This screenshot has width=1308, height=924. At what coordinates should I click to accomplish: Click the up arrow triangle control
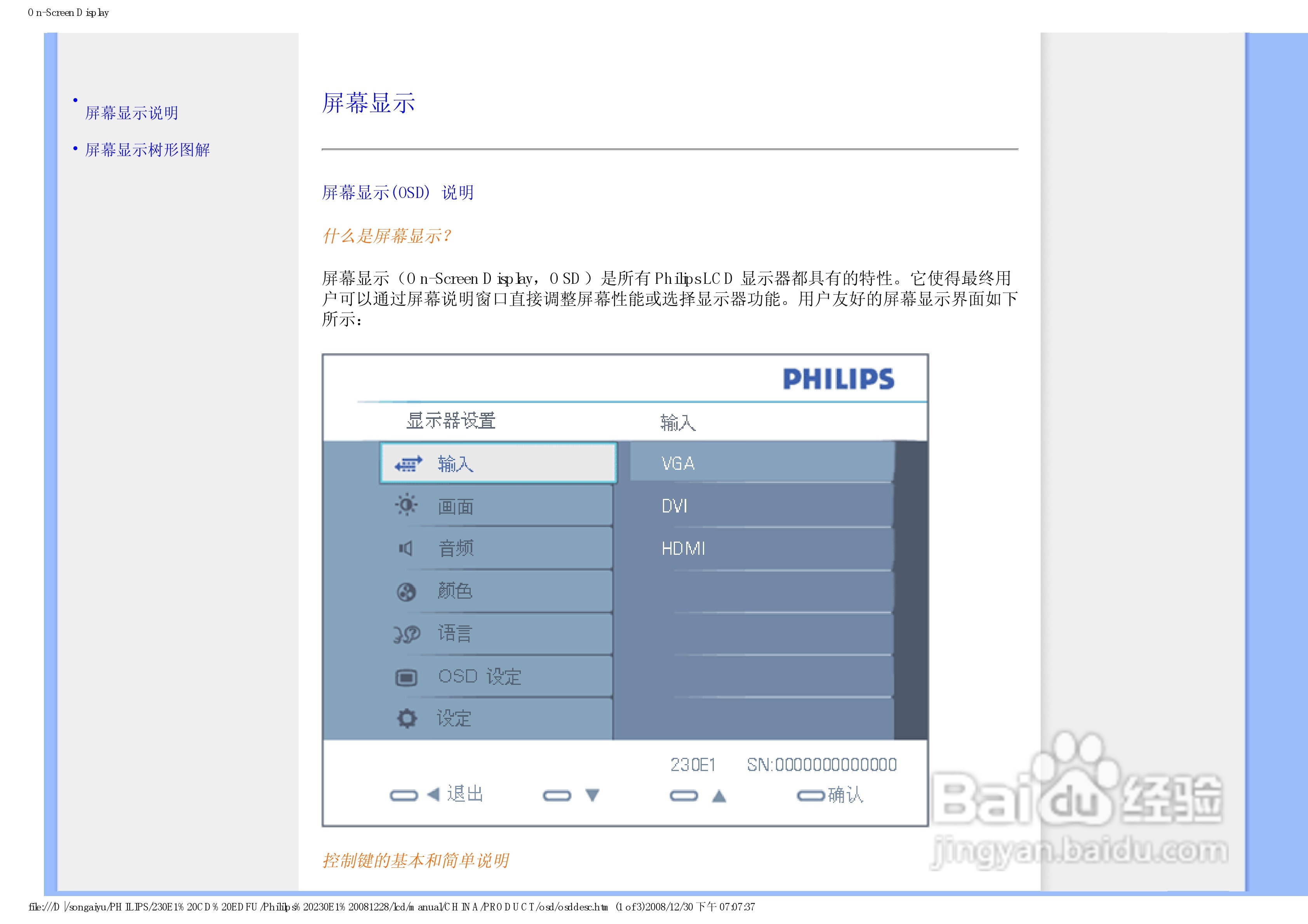tap(719, 796)
